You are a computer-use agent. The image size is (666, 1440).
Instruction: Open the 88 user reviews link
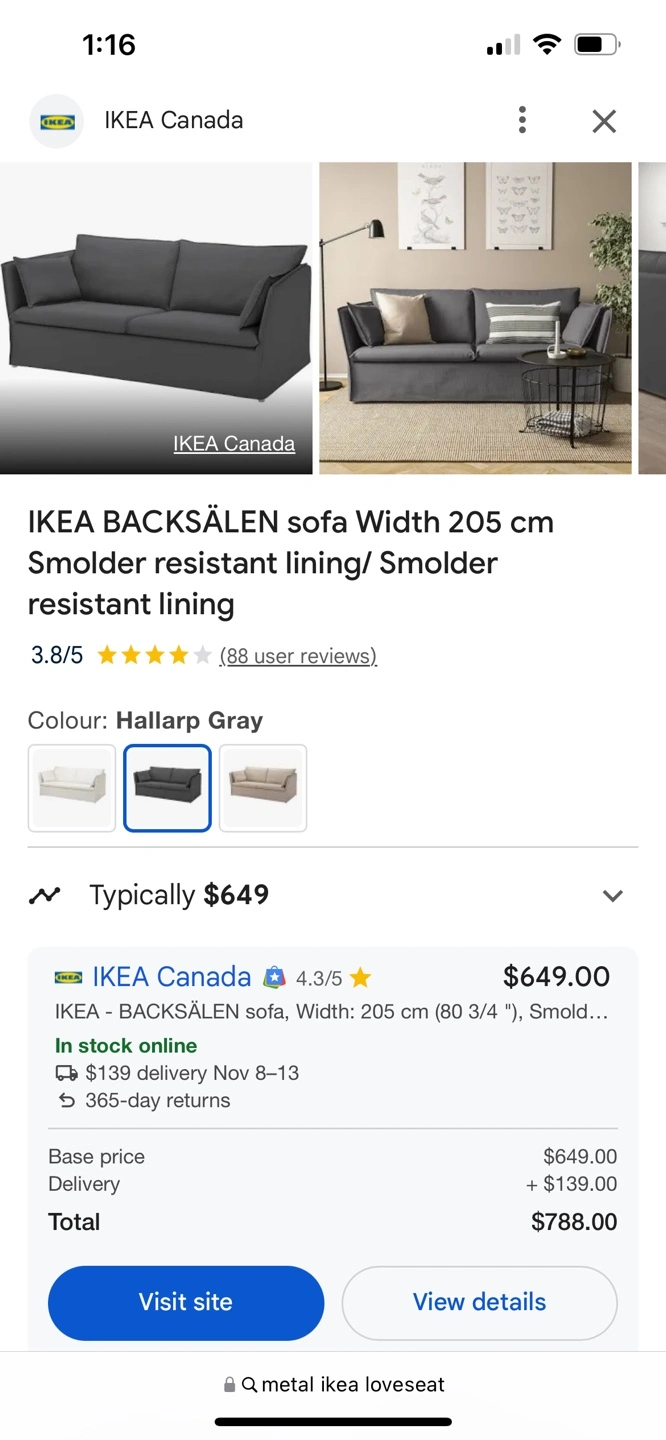(x=298, y=656)
